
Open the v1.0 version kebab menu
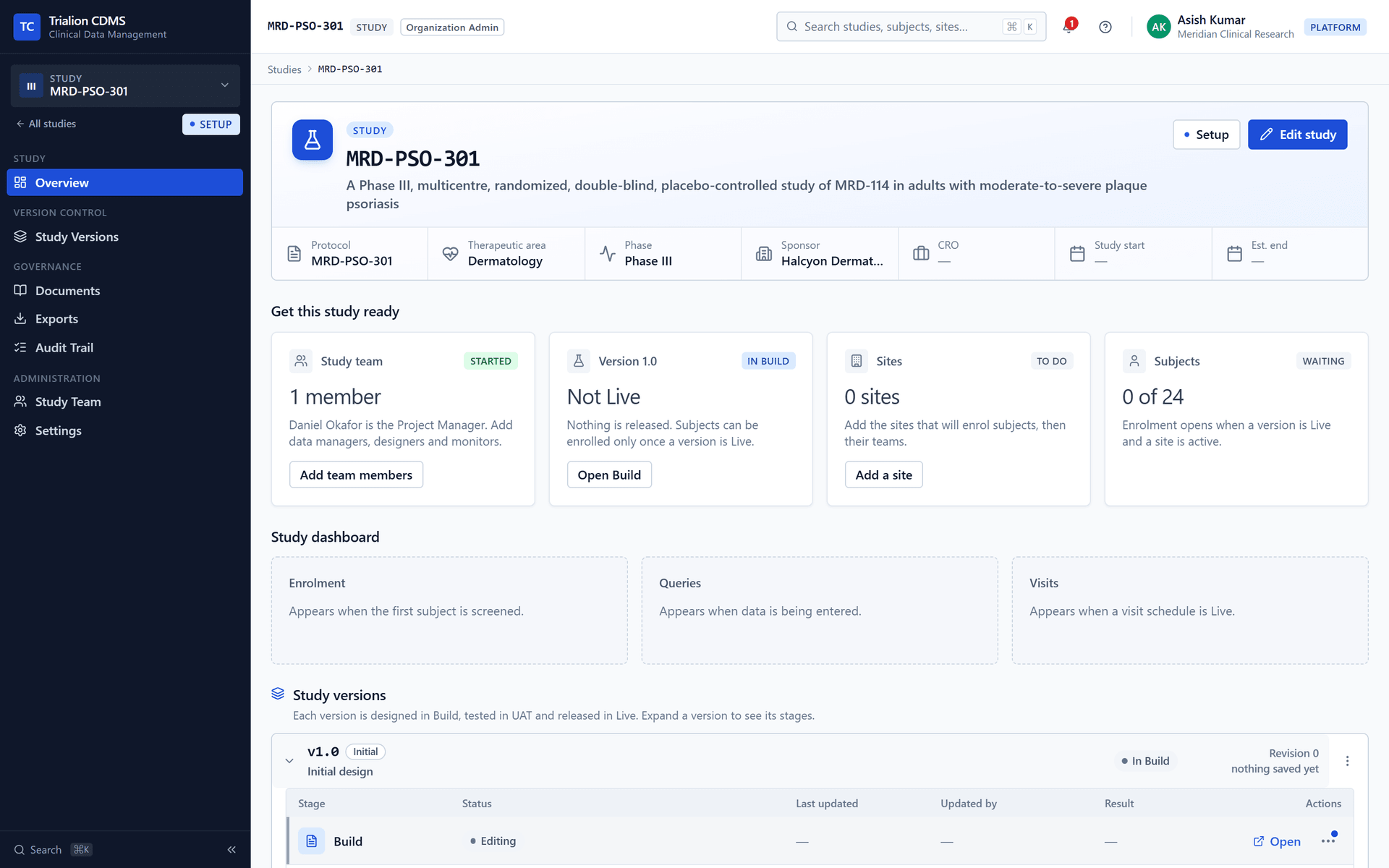(x=1347, y=761)
